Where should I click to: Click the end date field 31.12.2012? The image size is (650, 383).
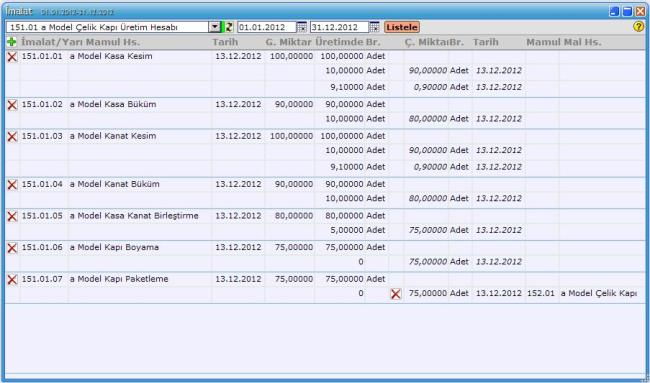click(x=340, y=27)
